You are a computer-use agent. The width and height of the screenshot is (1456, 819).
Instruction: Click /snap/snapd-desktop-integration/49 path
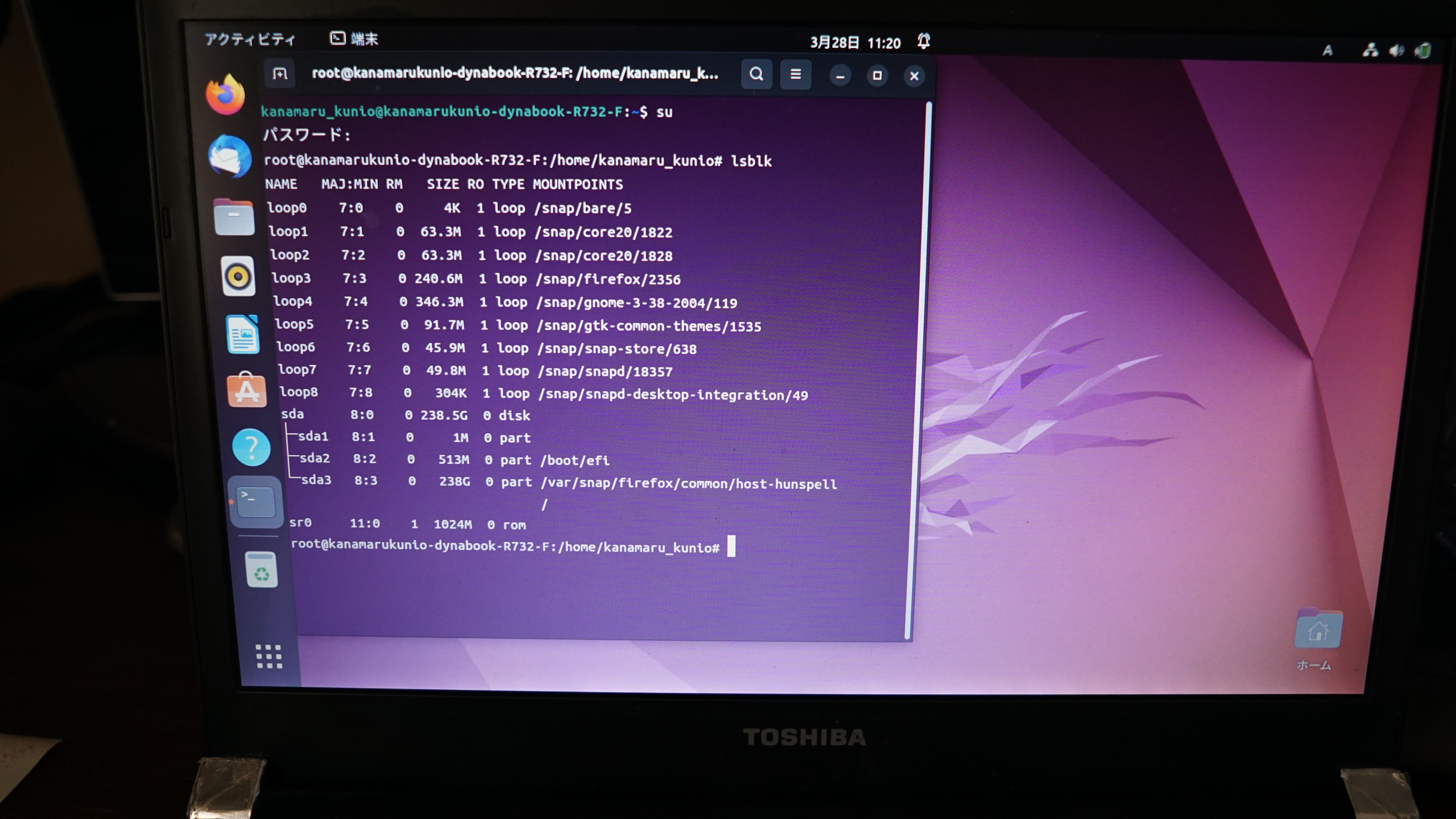(673, 394)
